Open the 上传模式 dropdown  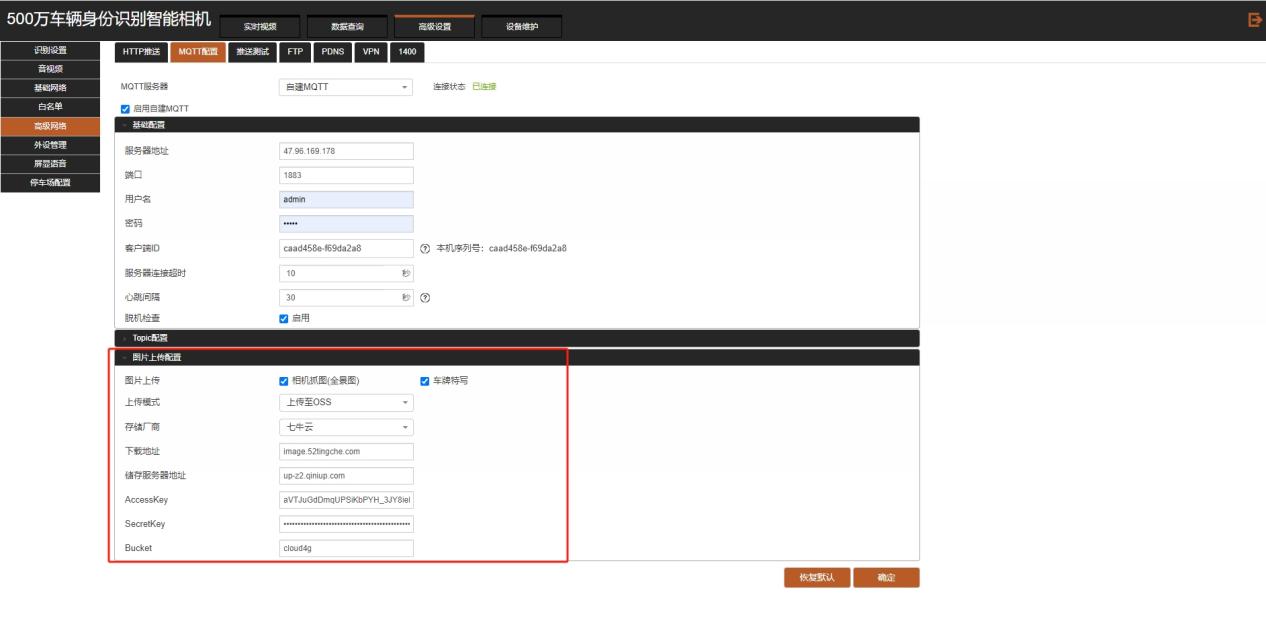[346, 402]
